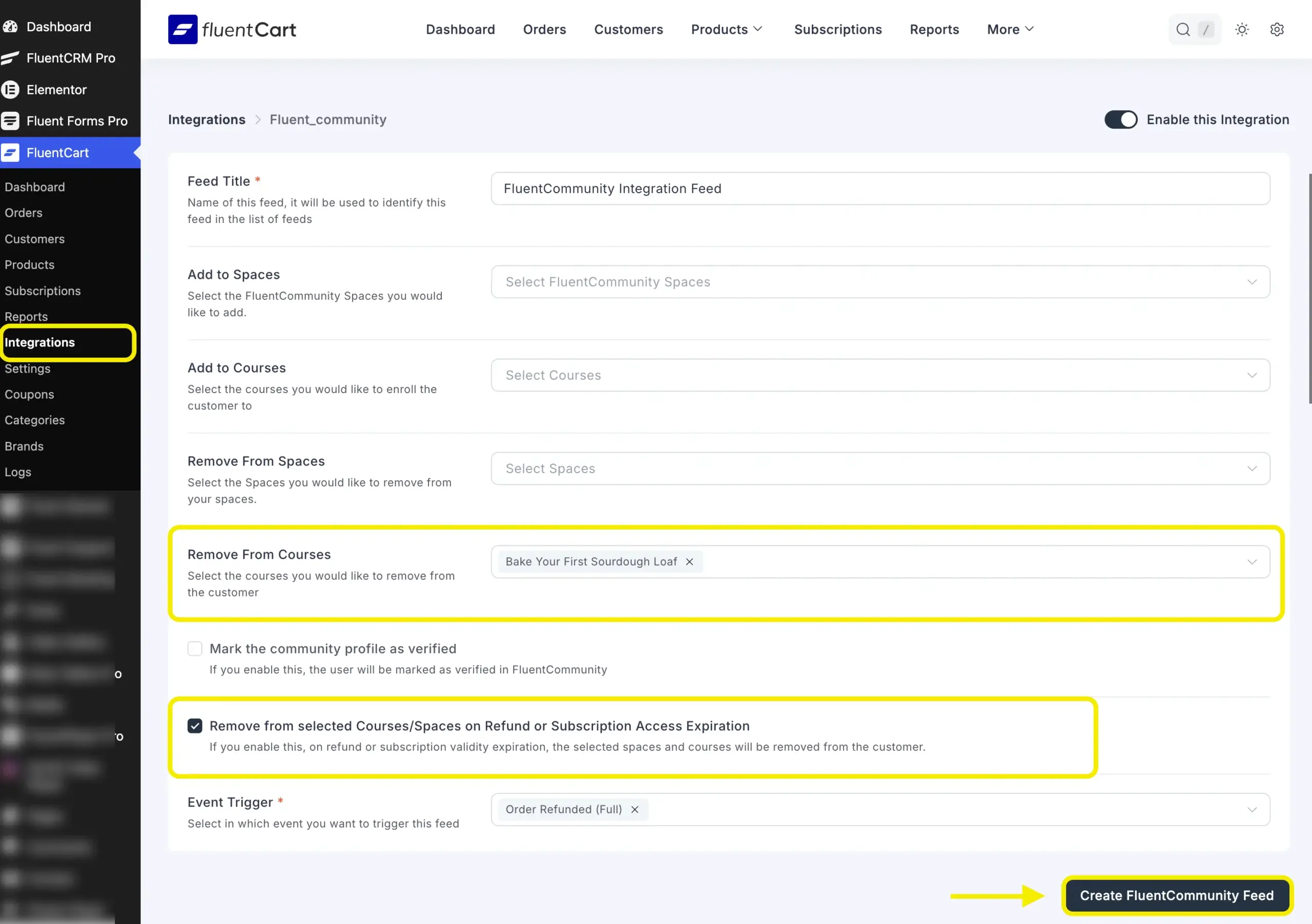This screenshot has width=1312, height=924.
Task: Toggle light/dark theme sun icon
Action: tap(1242, 29)
